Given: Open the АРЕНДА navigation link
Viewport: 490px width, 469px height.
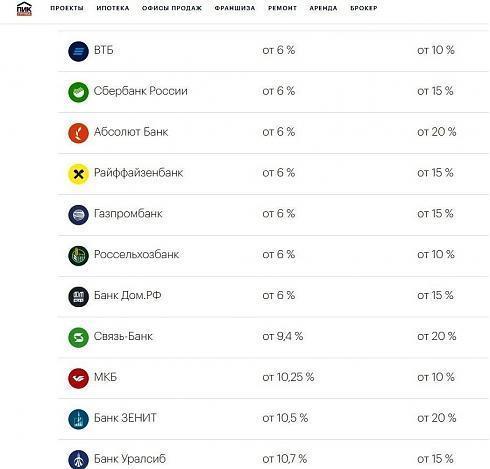Looking at the screenshot, I should tap(323, 8).
